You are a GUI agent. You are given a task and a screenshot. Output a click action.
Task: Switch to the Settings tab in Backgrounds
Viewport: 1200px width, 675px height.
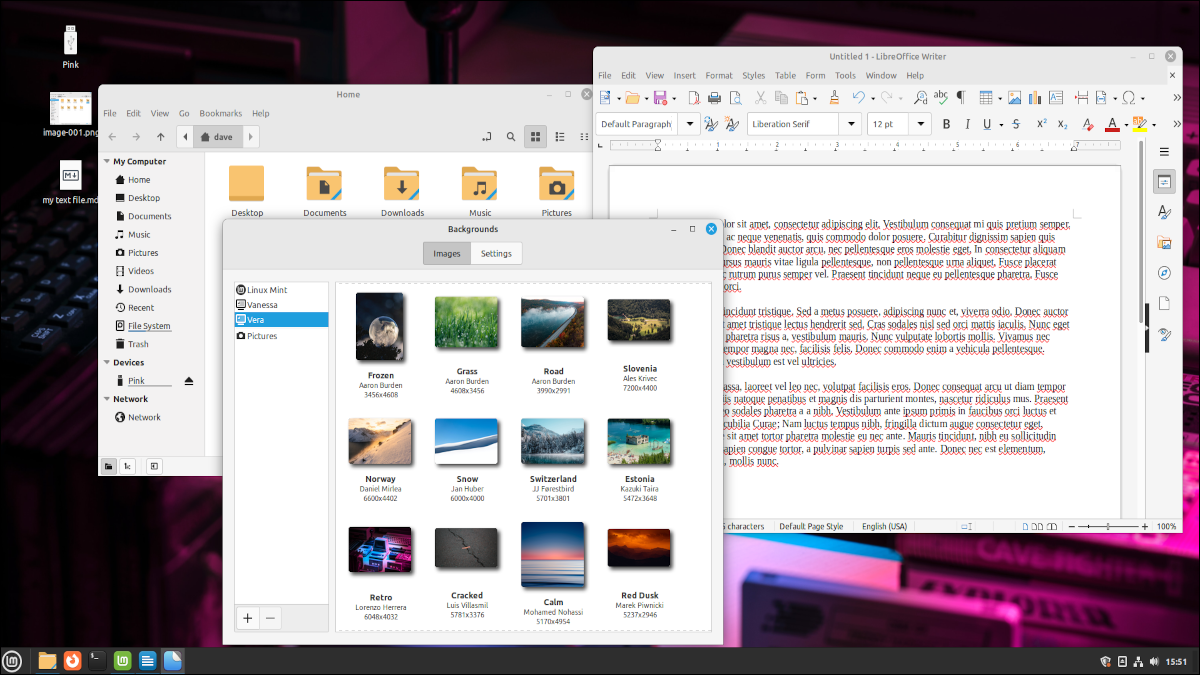[x=496, y=253]
